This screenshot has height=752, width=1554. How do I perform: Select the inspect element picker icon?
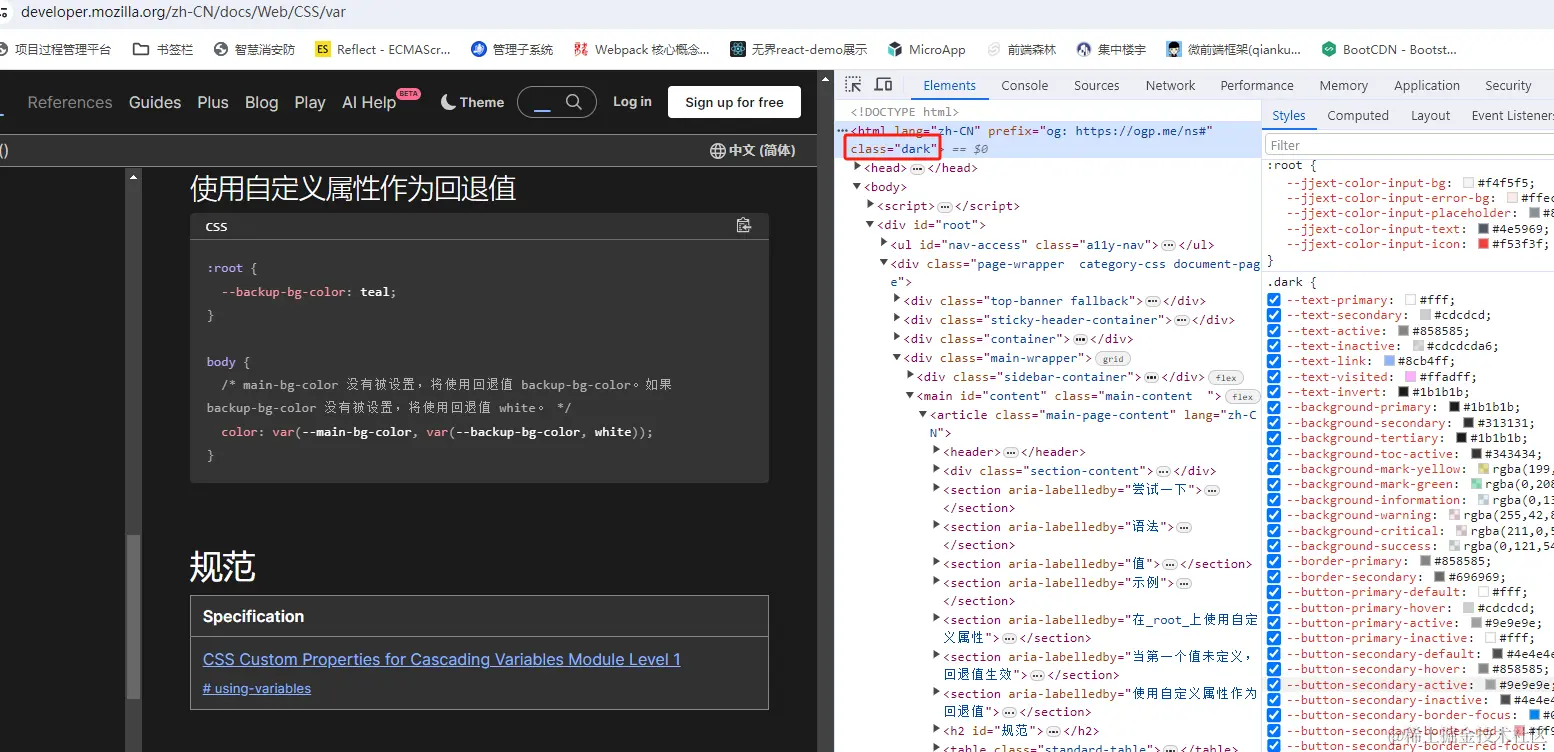tap(853, 85)
